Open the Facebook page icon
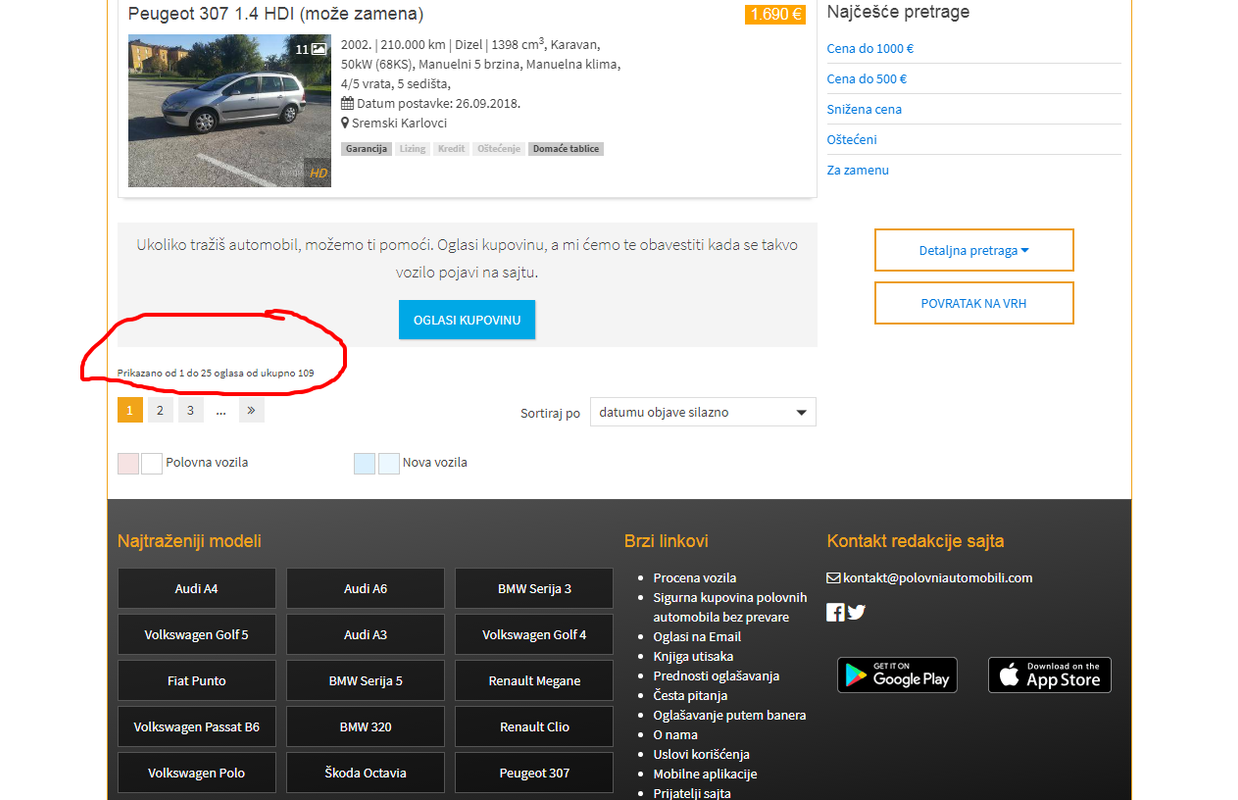This screenshot has height=800, width=1238. coord(835,612)
